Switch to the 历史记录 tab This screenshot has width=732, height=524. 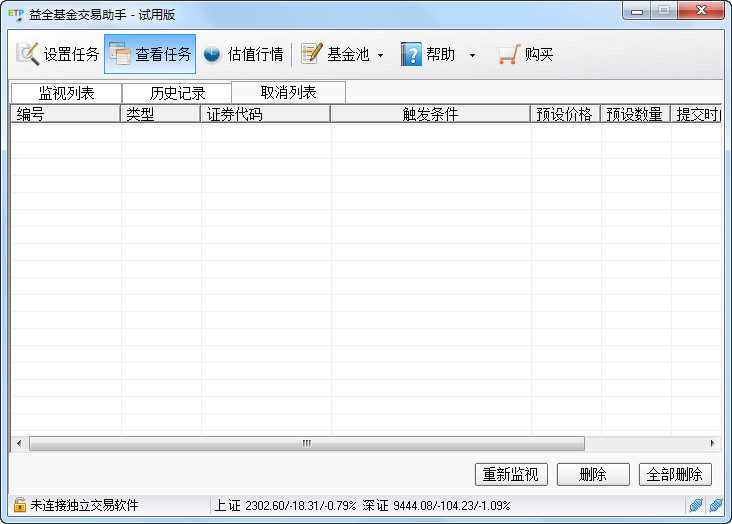click(x=177, y=93)
